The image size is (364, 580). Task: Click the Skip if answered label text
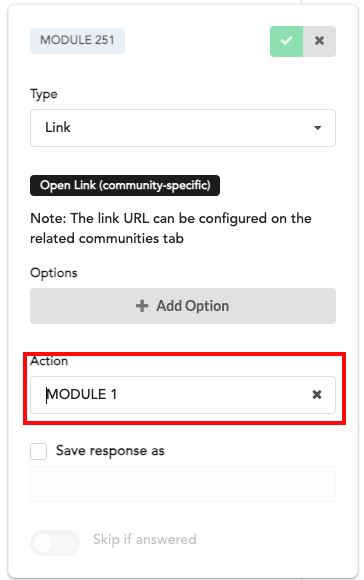click(x=145, y=539)
